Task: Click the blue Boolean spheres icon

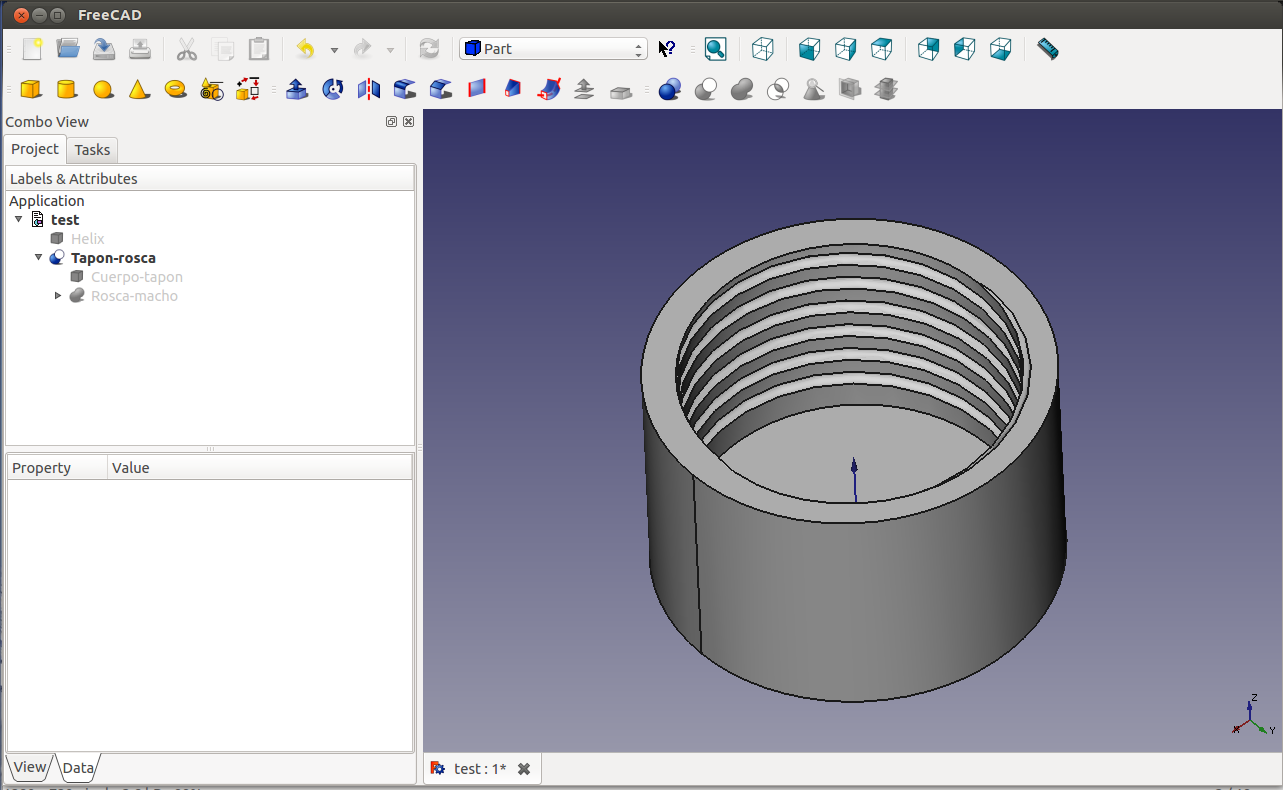Action: click(670, 90)
